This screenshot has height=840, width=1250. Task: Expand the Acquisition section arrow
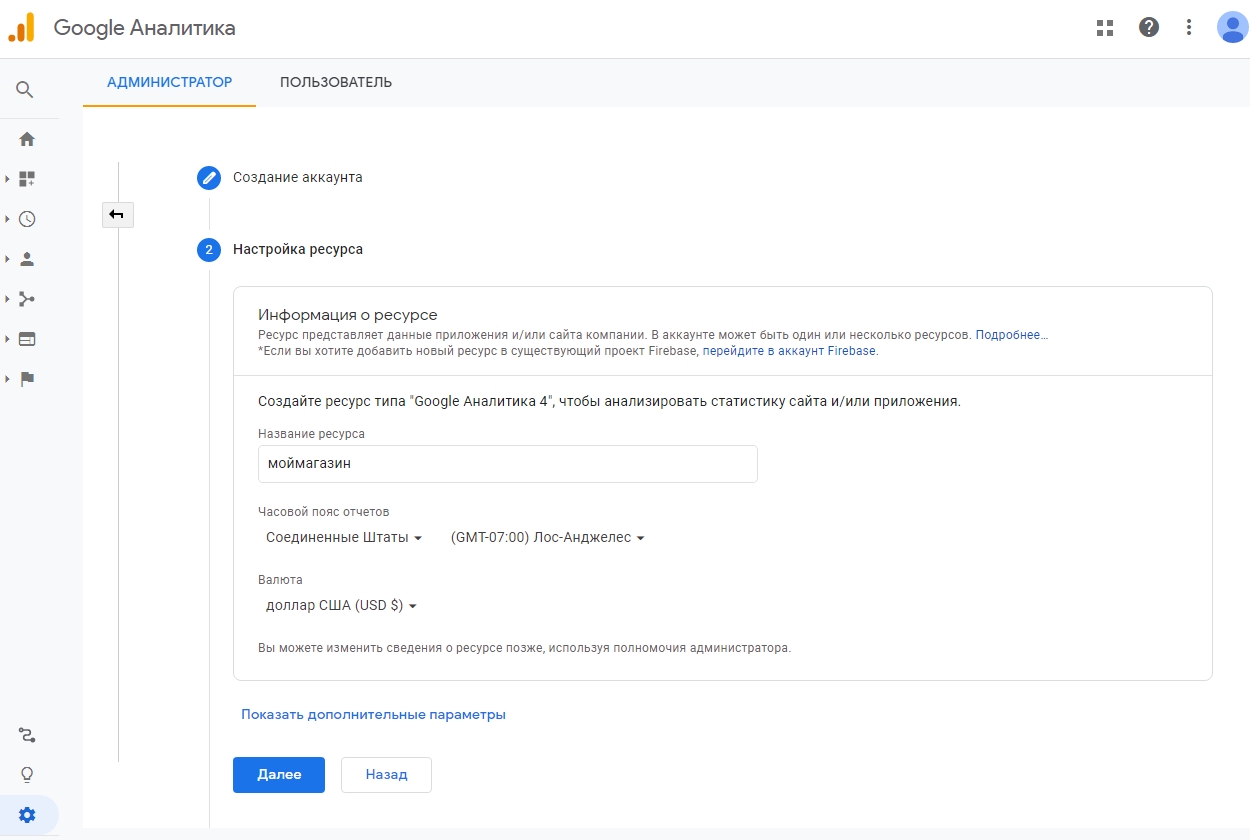coord(7,299)
